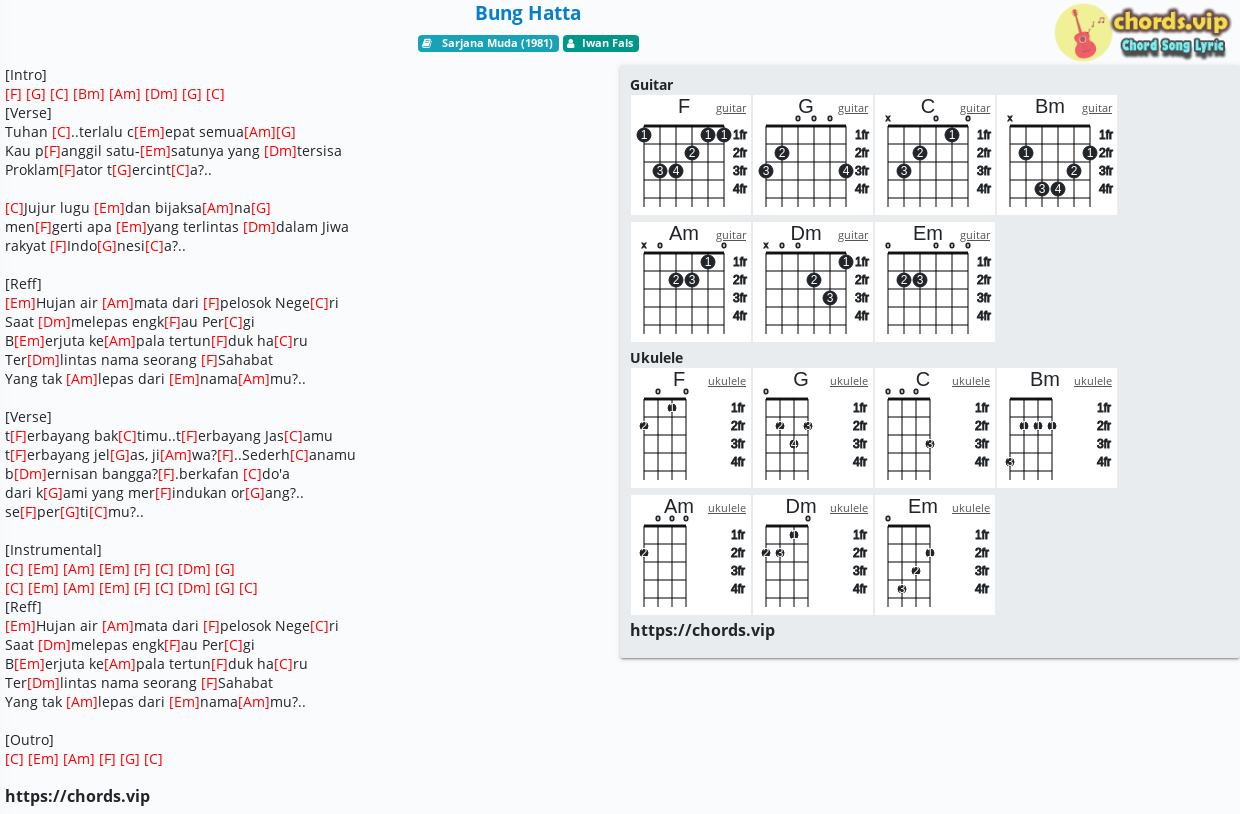Viewport: 1240px width, 814px height.
Task: Click the "guitar" link above the Am chord
Action: tap(731, 235)
